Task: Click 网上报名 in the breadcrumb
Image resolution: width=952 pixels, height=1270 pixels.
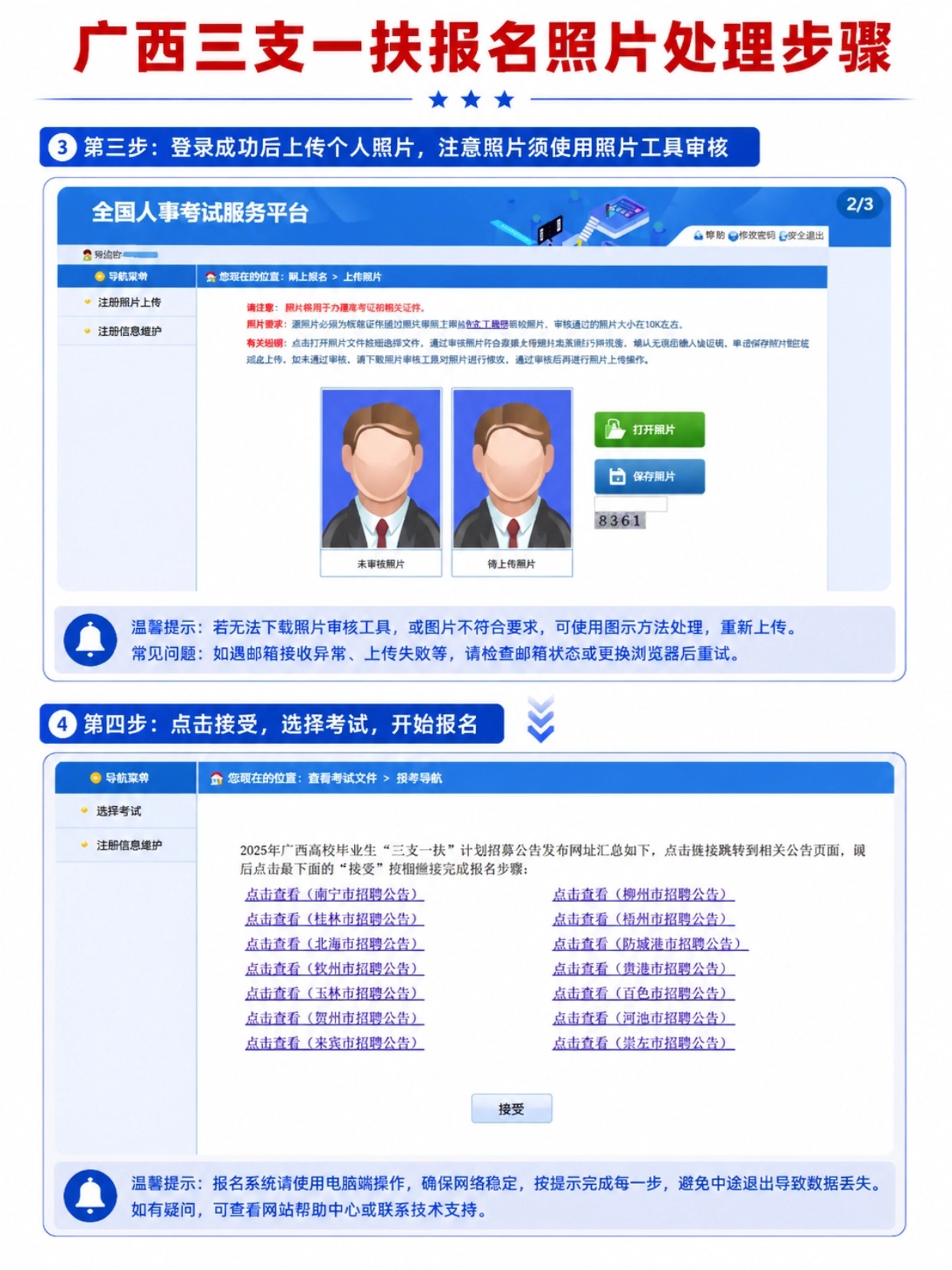Action: pyautogui.click(x=307, y=277)
